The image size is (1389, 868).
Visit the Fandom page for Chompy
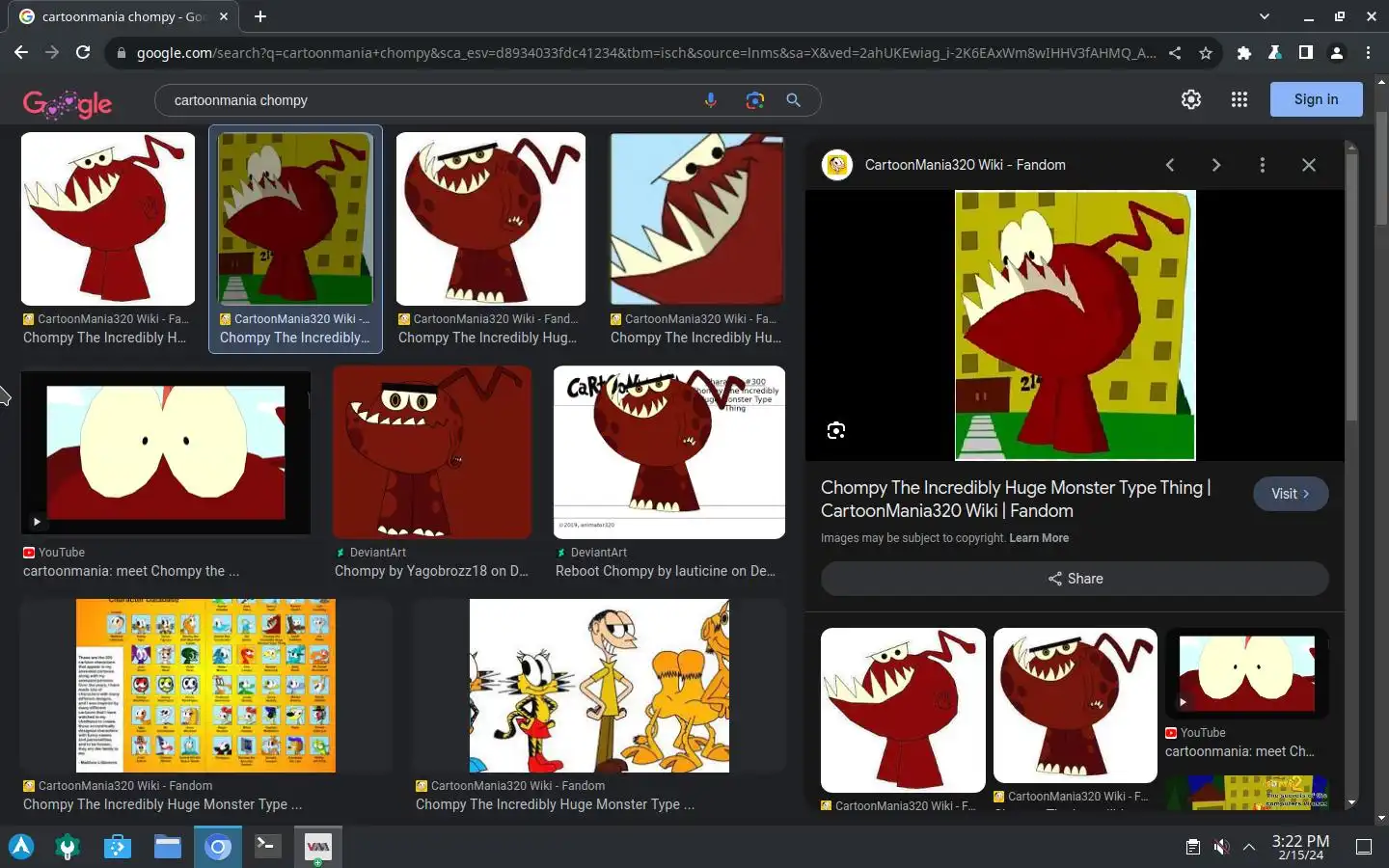[x=1291, y=494]
